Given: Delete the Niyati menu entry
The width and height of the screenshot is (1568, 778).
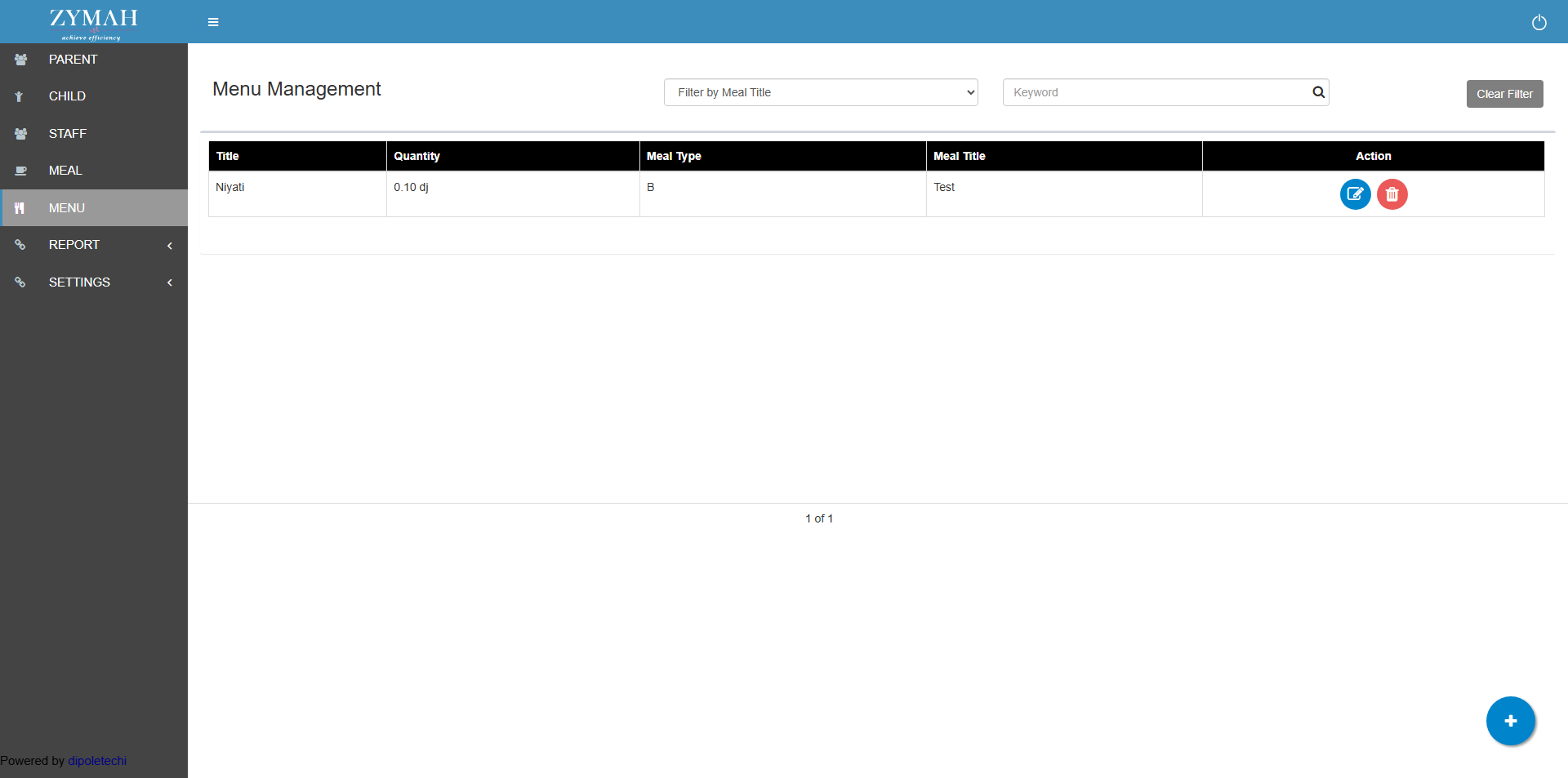Looking at the screenshot, I should point(1392,194).
